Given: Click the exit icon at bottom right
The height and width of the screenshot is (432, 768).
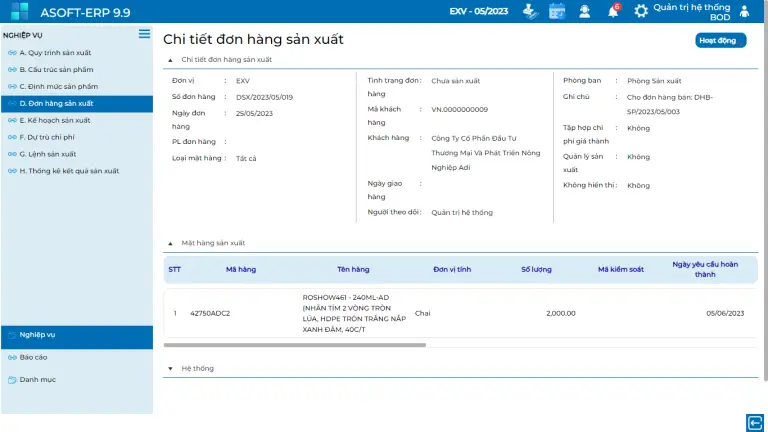Looking at the screenshot, I should coord(754,421).
